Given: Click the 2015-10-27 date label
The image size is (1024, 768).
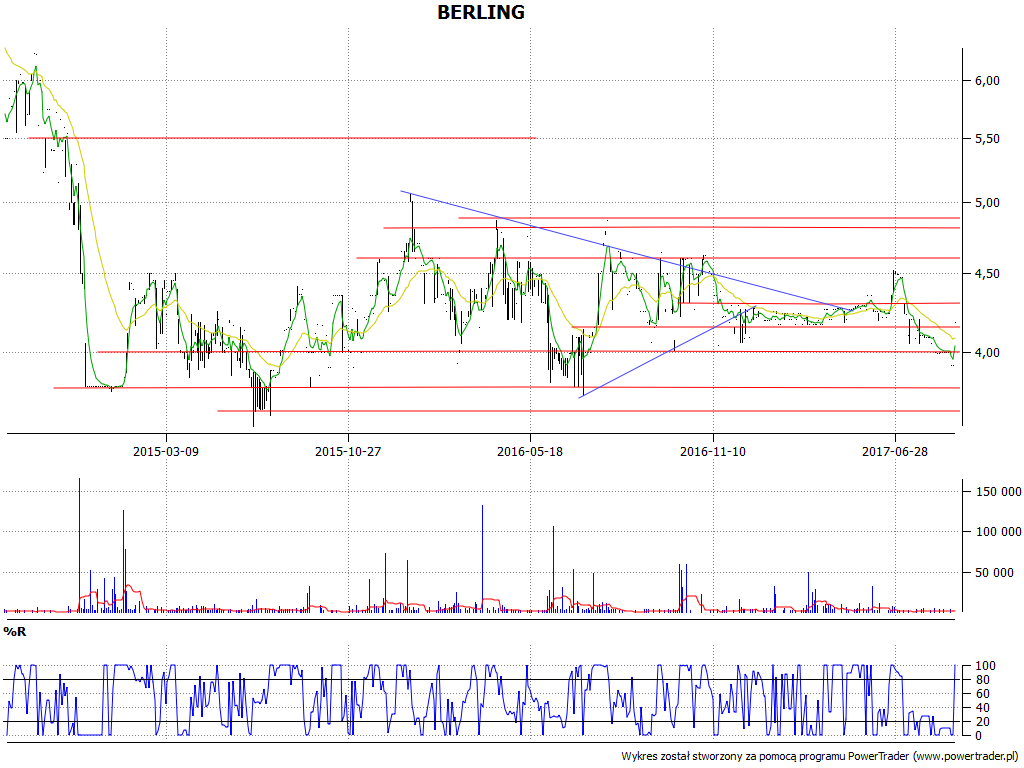Looking at the screenshot, I should [348, 451].
